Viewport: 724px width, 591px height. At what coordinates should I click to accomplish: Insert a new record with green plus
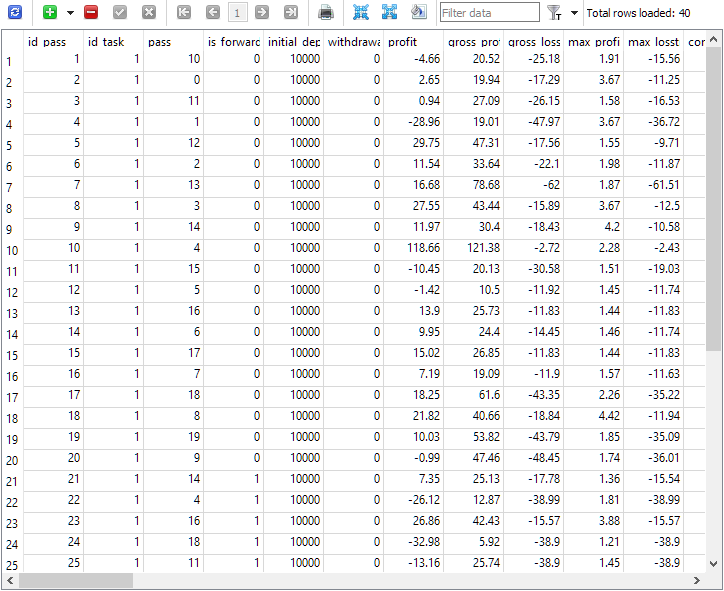[x=50, y=12]
